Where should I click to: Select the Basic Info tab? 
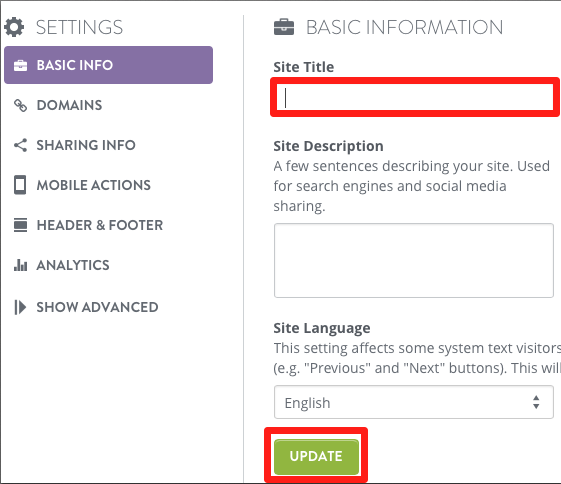pos(108,65)
